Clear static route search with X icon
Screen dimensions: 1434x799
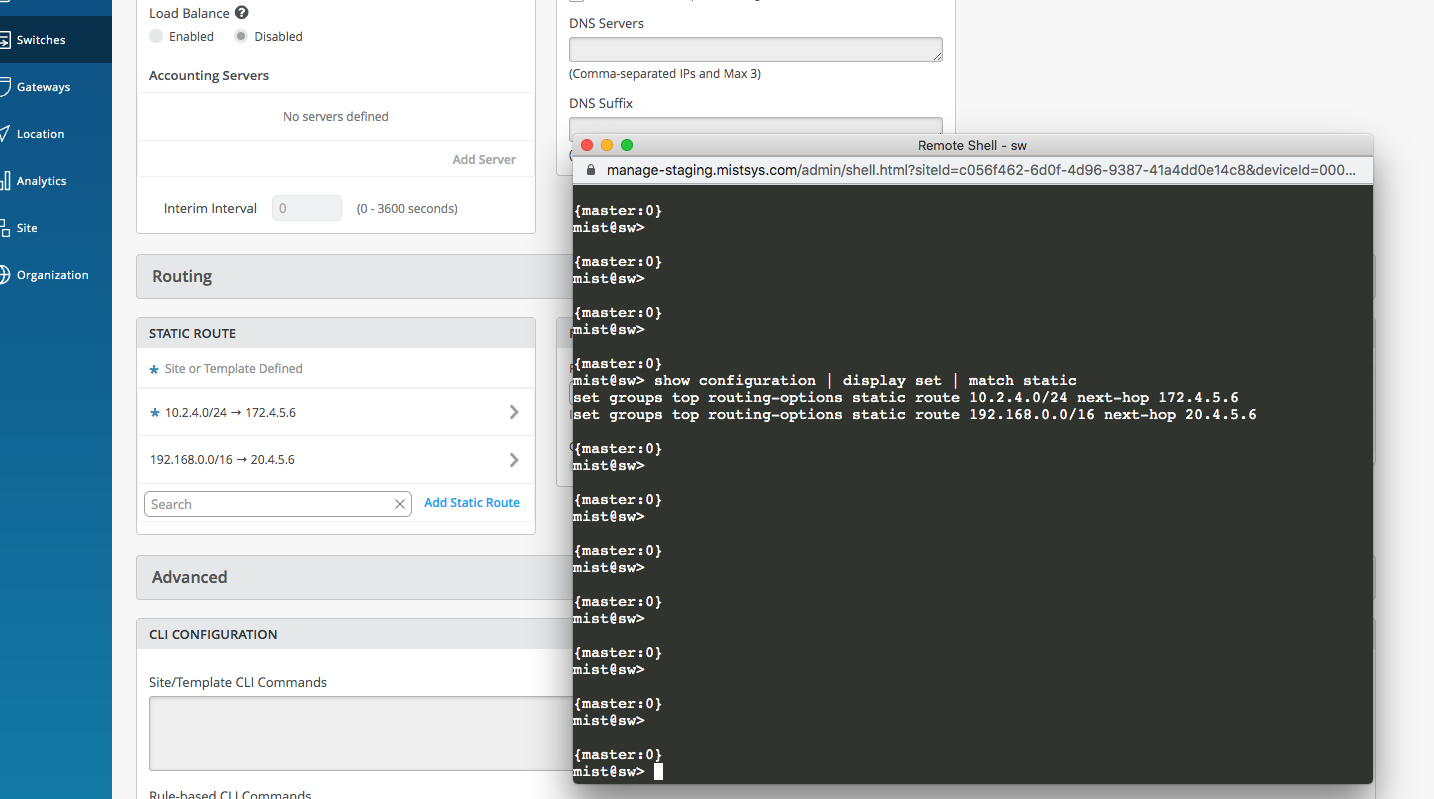[x=400, y=505]
